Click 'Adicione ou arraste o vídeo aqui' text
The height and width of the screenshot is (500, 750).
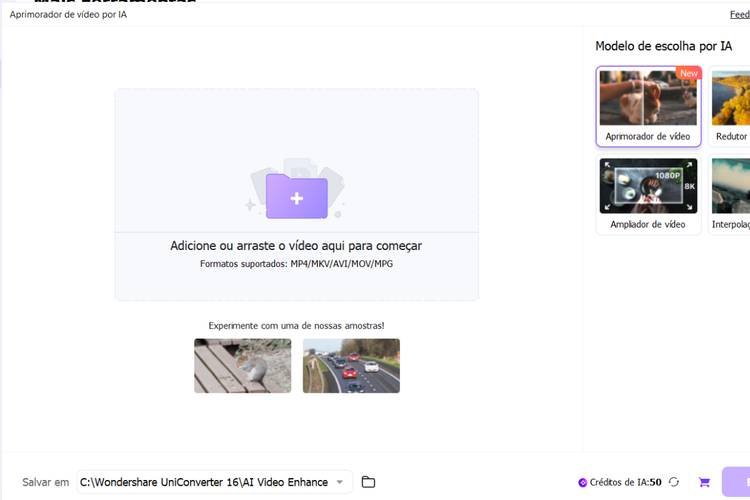pyautogui.click(x=296, y=245)
